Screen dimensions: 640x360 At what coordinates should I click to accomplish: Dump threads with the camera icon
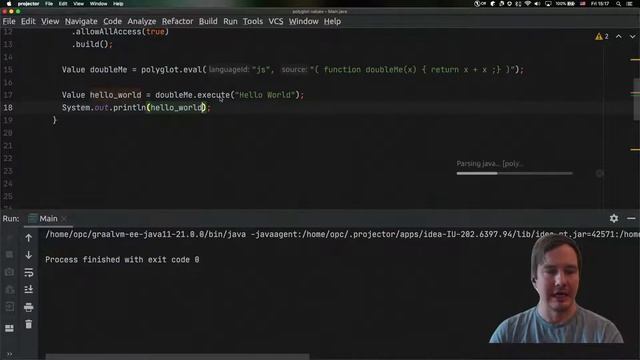point(9,272)
